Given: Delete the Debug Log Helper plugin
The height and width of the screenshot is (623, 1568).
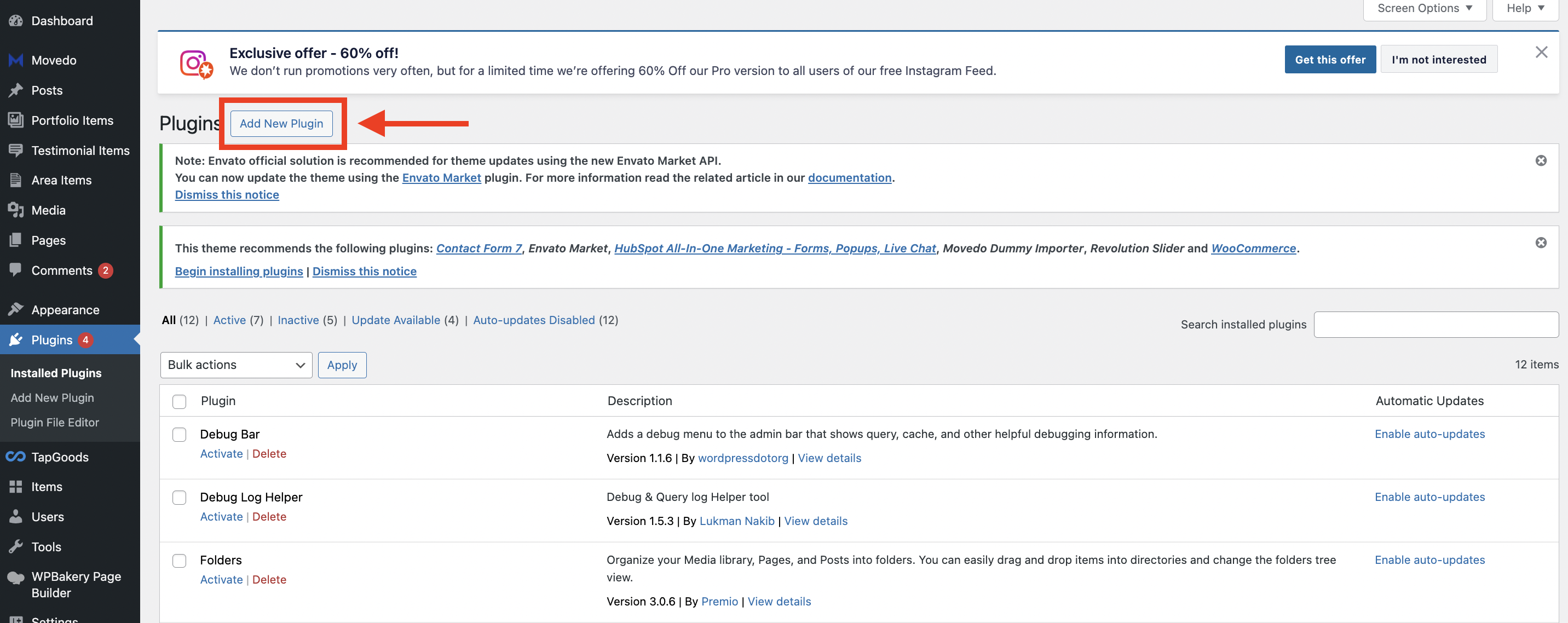Looking at the screenshot, I should click(269, 517).
